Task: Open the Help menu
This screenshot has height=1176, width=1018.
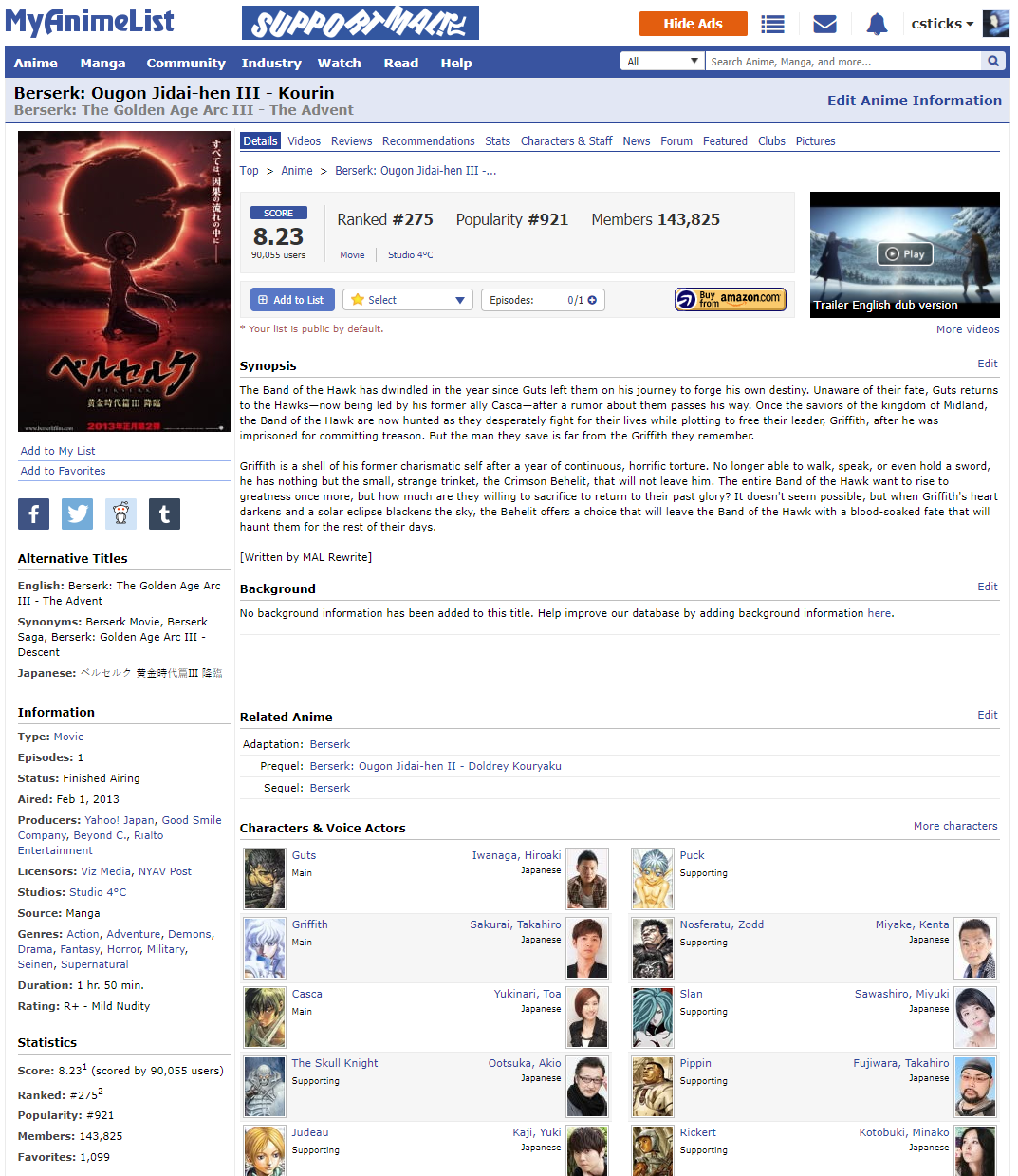Action: coord(456,63)
